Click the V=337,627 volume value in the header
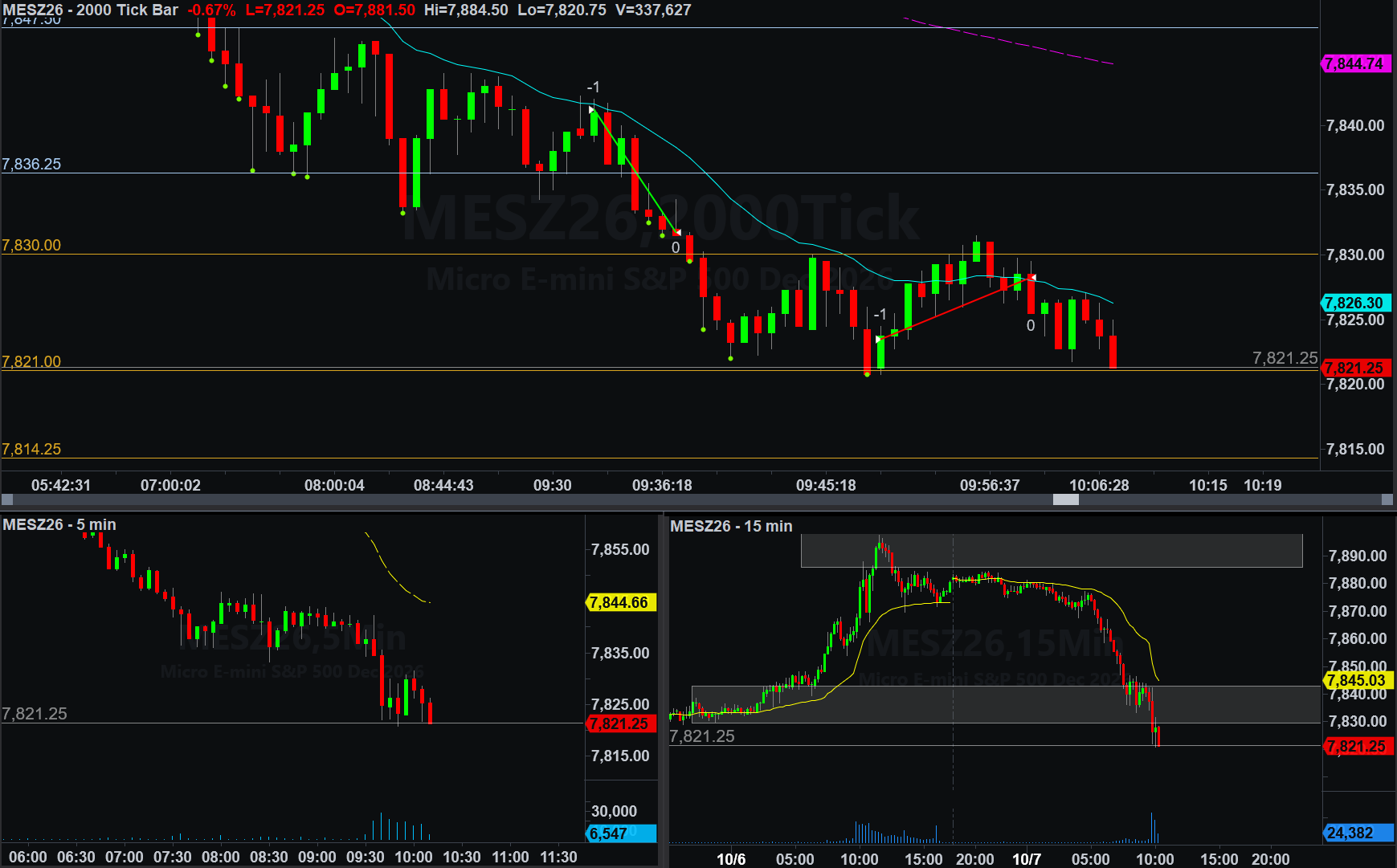The width and height of the screenshot is (1397, 868). coord(653,10)
